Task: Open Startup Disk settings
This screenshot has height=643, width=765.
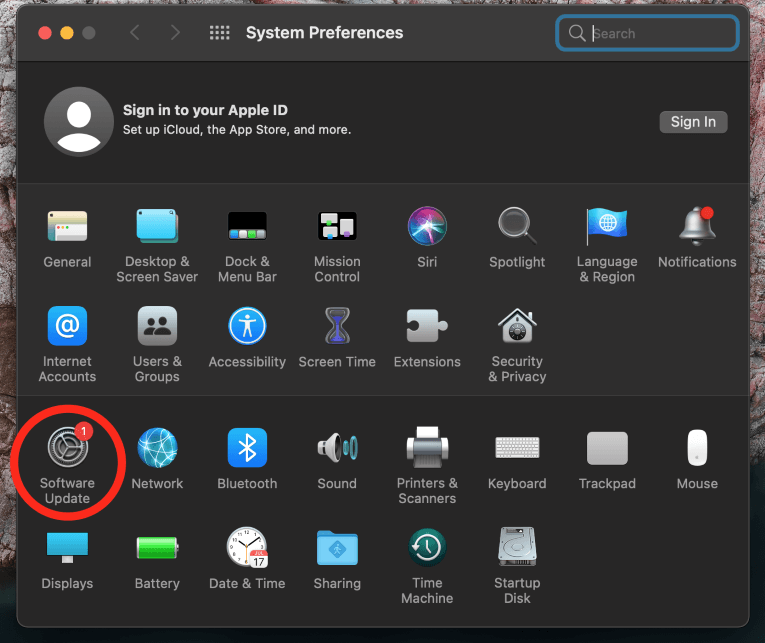Action: (517, 548)
